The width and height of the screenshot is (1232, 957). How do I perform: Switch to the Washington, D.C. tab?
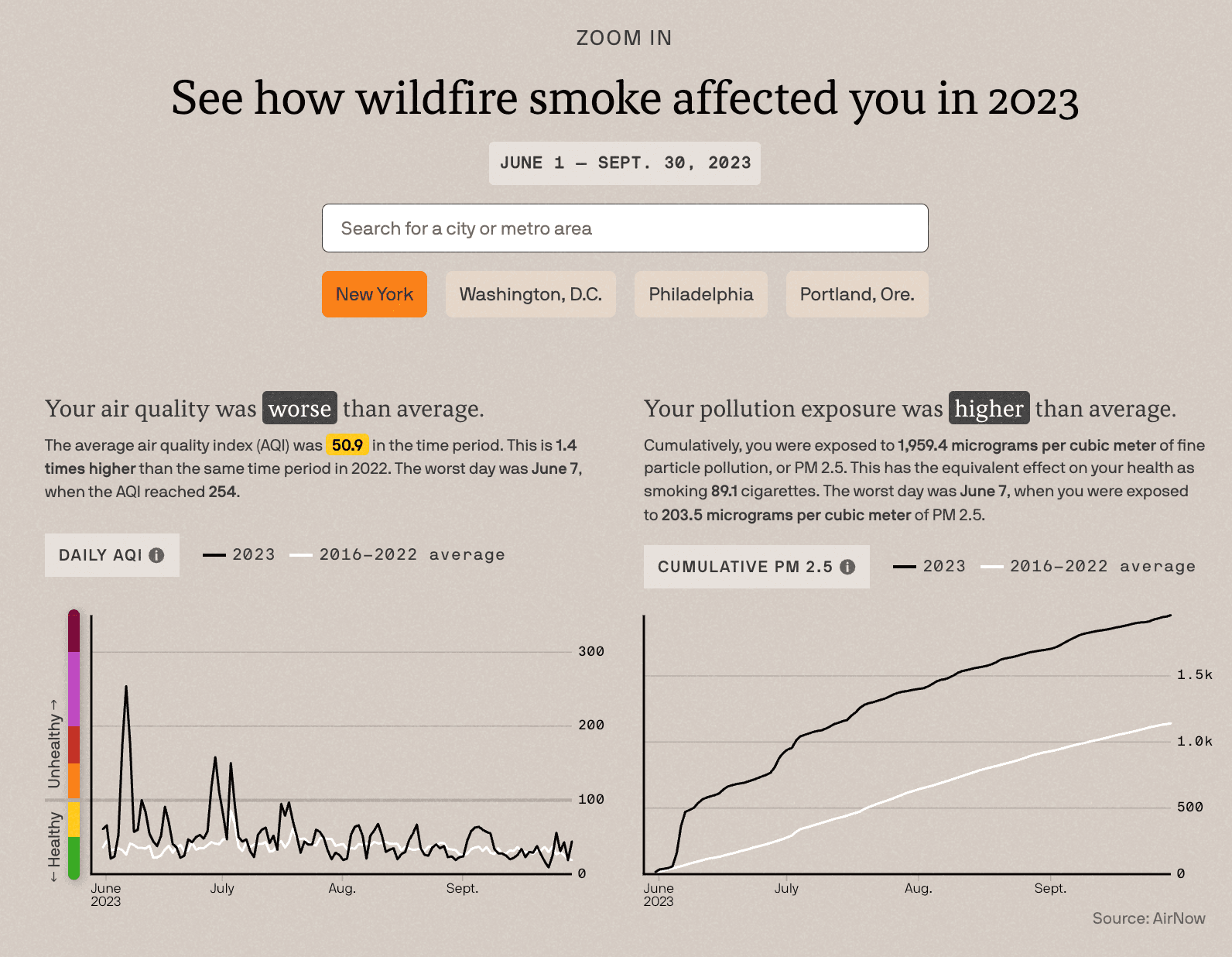[531, 294]
